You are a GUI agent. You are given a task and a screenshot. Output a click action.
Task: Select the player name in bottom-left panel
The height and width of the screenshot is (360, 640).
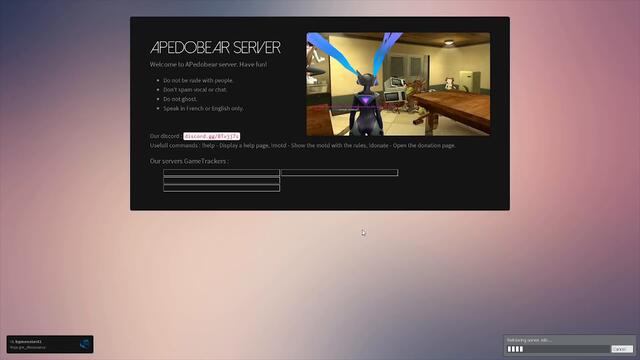pyautogui.click(x=28, y=341)
